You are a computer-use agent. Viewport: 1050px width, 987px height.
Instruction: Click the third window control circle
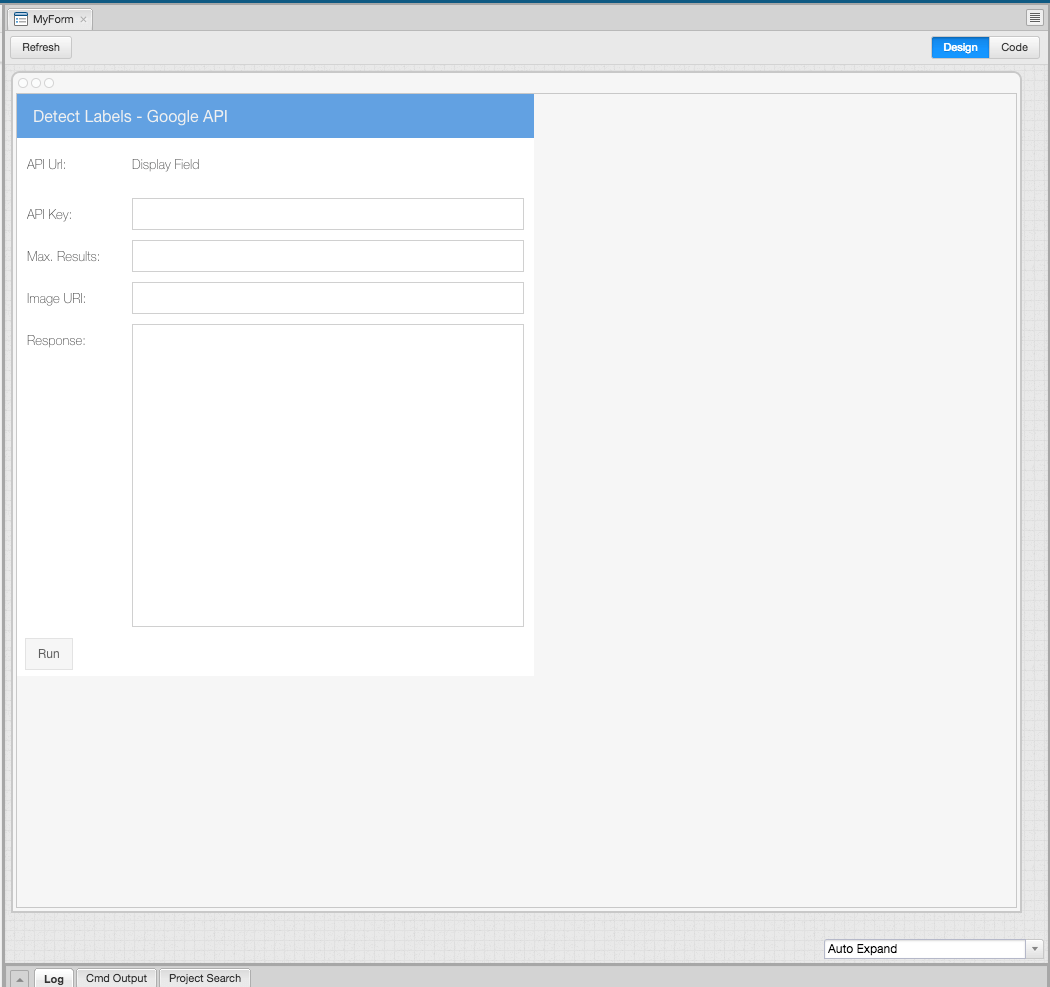coord(49,83)
